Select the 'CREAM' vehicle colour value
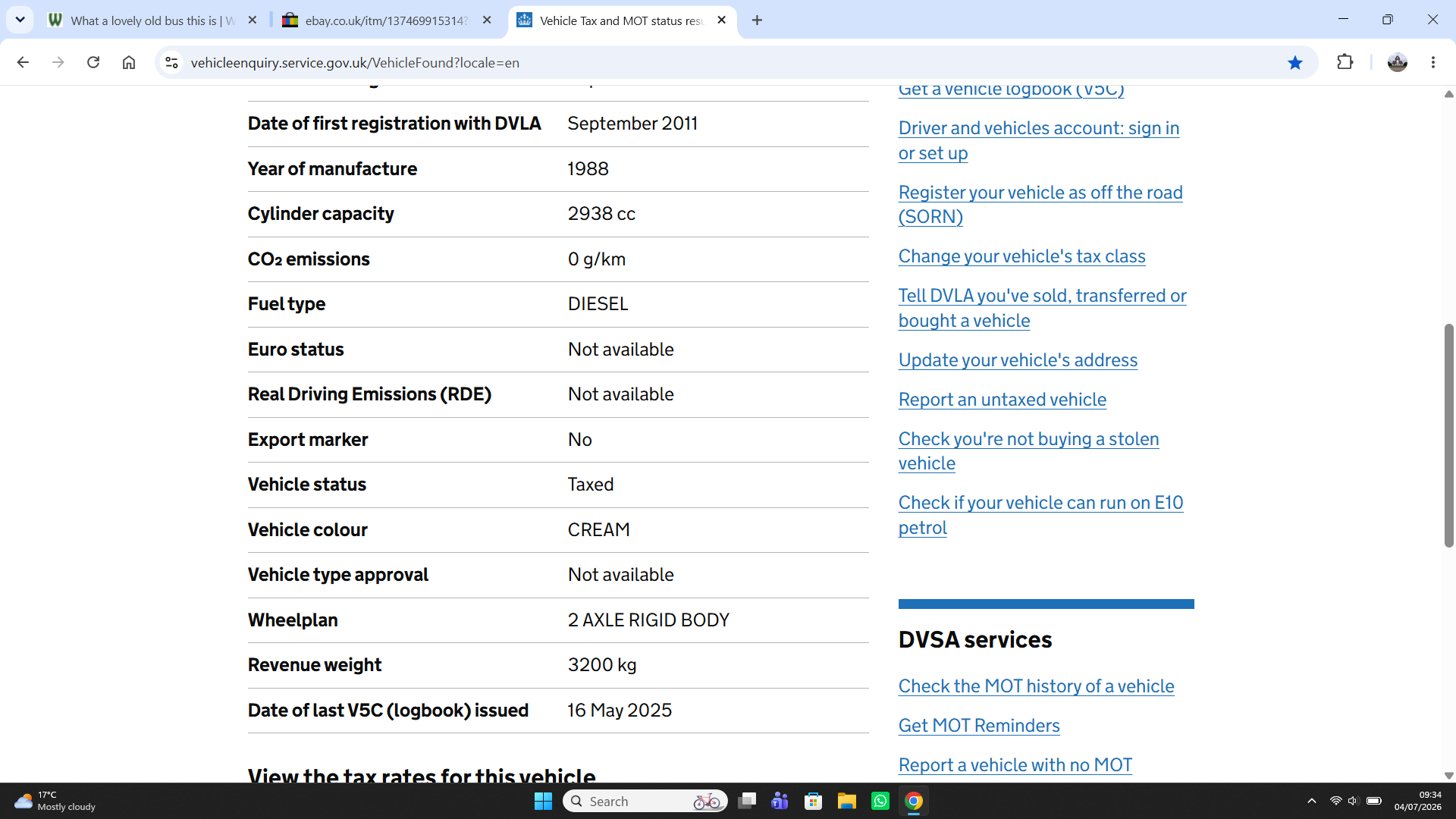Image resolution: width=1456 pixels, height=819 pixels. pos(598,530)
